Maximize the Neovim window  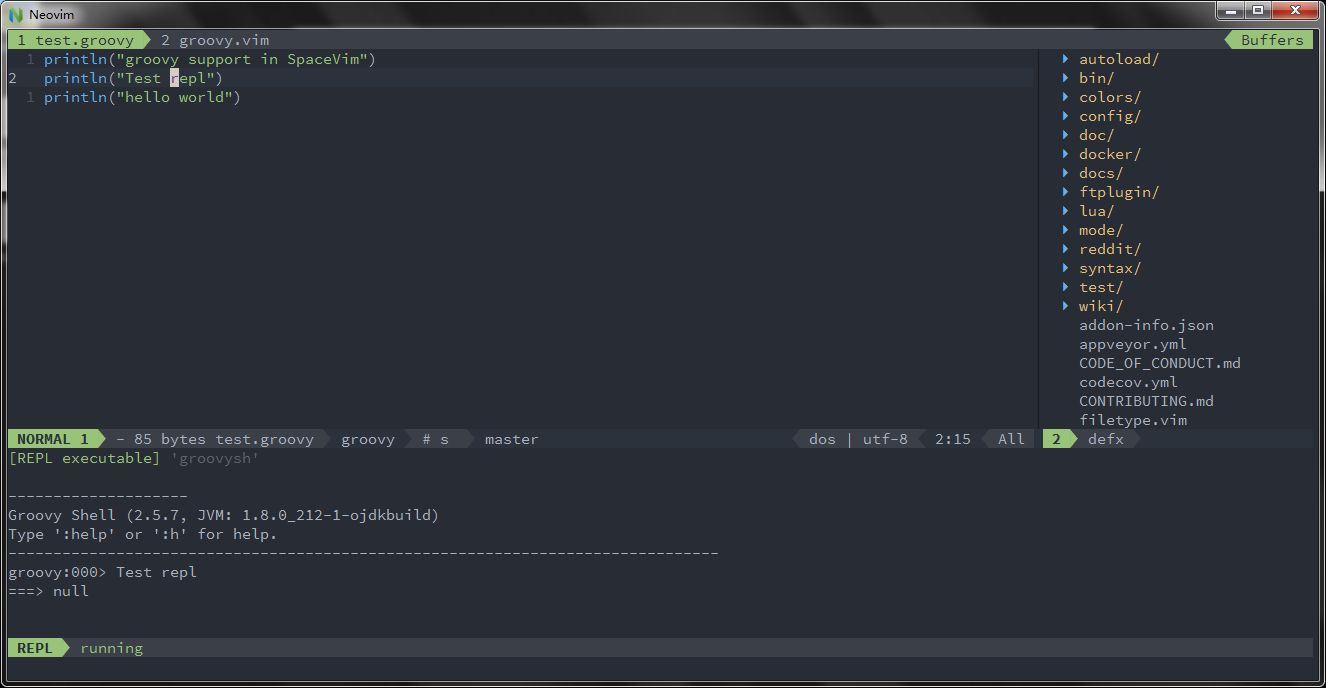tap(1257, 10)
